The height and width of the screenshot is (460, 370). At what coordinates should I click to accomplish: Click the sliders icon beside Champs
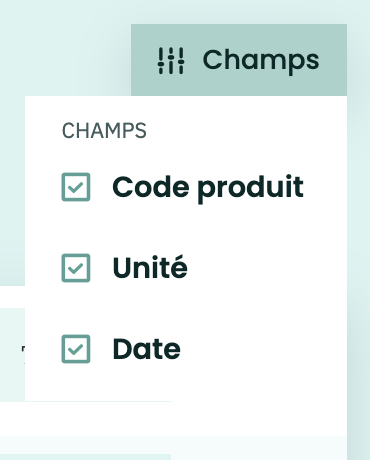[x=171, y=60]
